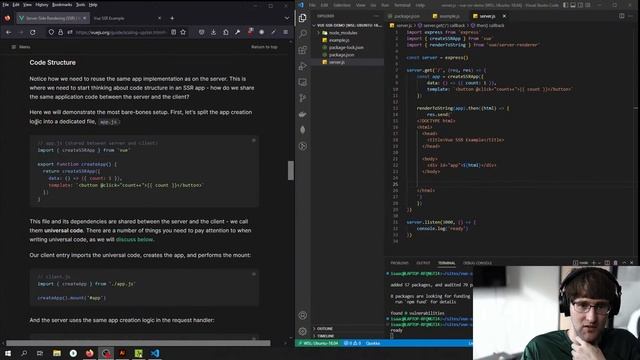
Task: Reload the page in Firefox
Action: (33, 32)
